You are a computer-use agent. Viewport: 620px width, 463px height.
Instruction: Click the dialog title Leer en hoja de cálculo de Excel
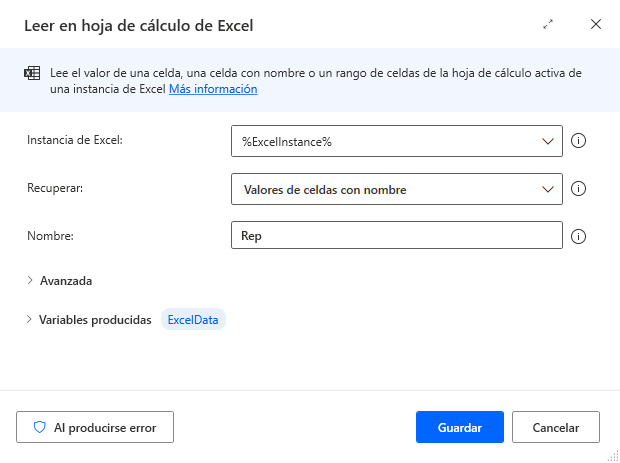click(138, 26)
